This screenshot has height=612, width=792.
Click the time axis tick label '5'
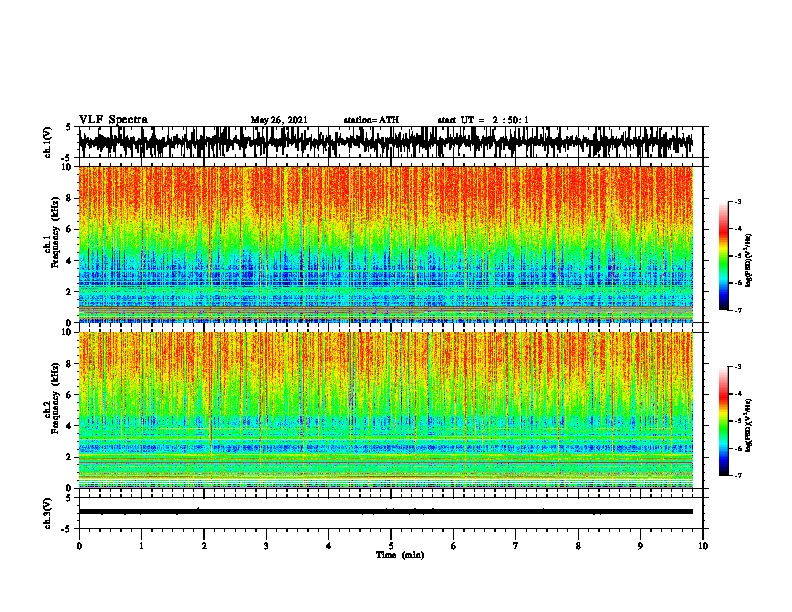click(x=391, y=546)
